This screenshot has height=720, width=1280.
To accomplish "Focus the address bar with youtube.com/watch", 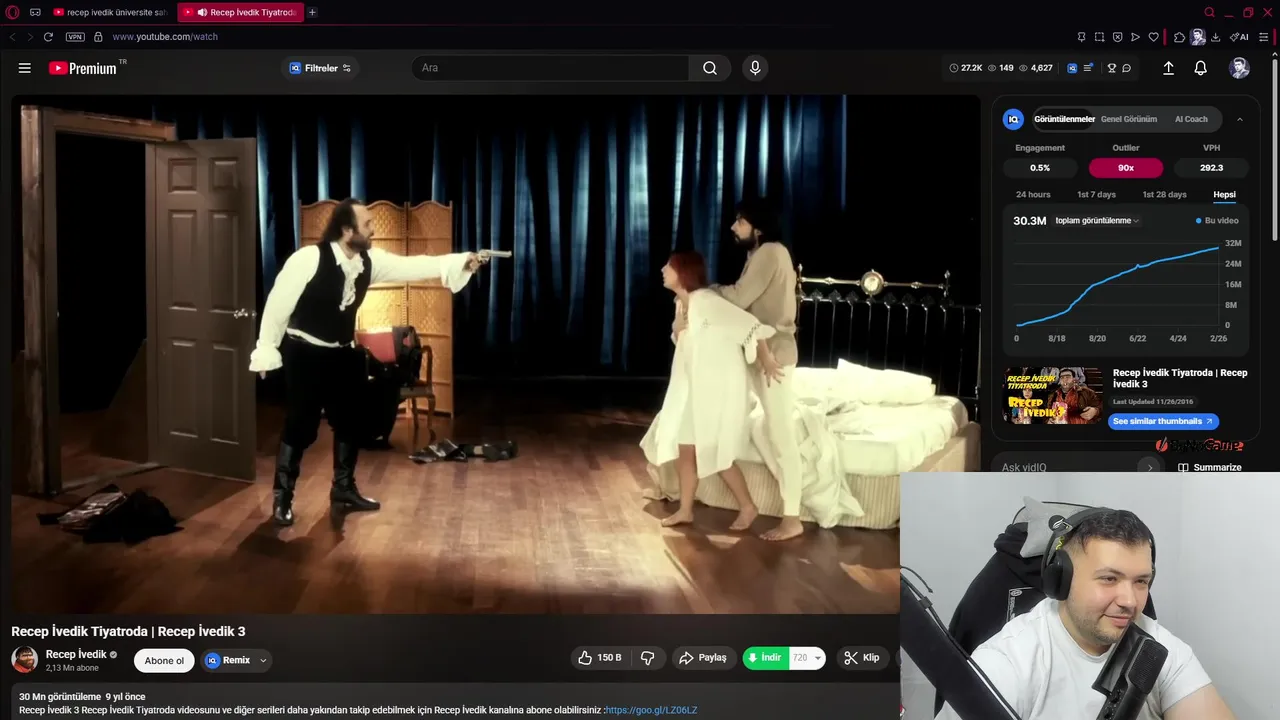I will tap(164, 37).
